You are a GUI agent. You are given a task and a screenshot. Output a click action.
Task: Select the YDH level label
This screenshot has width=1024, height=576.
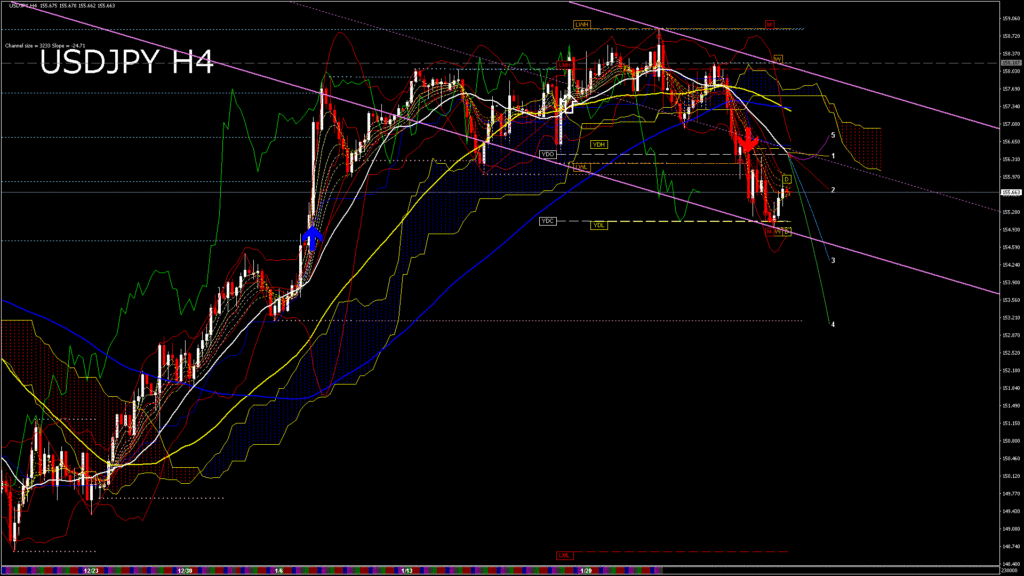(599, 144)
